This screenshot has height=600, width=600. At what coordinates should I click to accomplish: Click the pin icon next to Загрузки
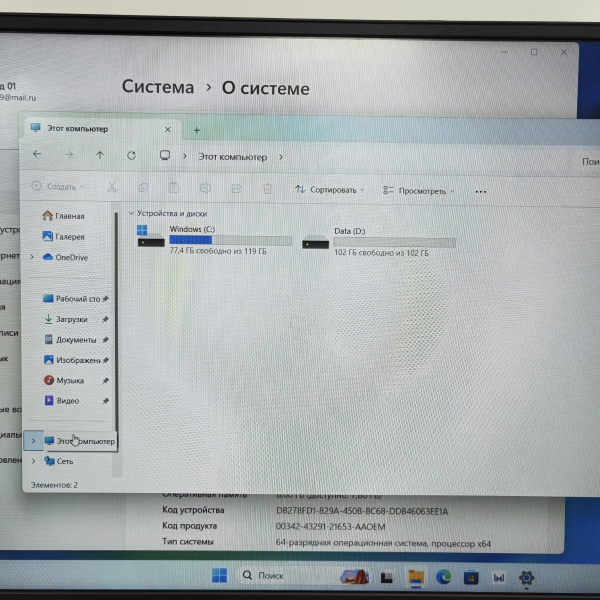click(106, 319)
